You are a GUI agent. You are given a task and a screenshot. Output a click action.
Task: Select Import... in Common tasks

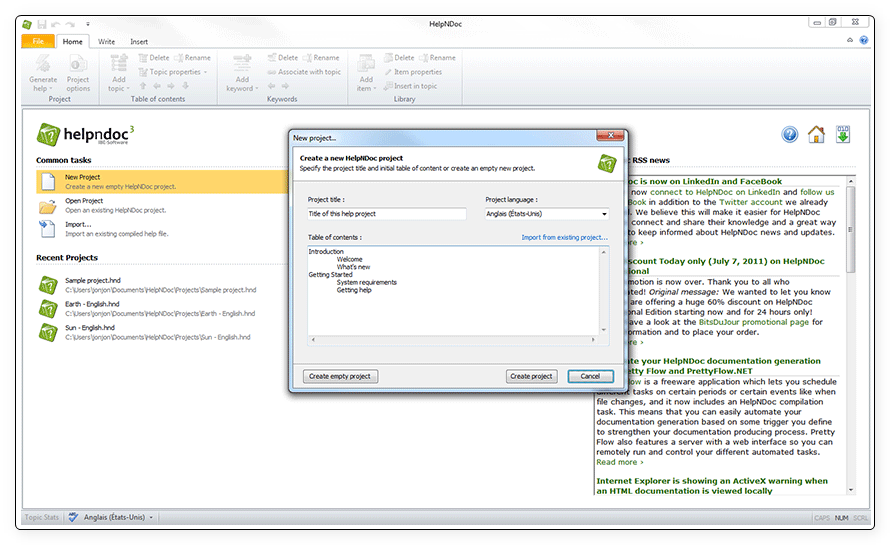[x=162, y=229]
